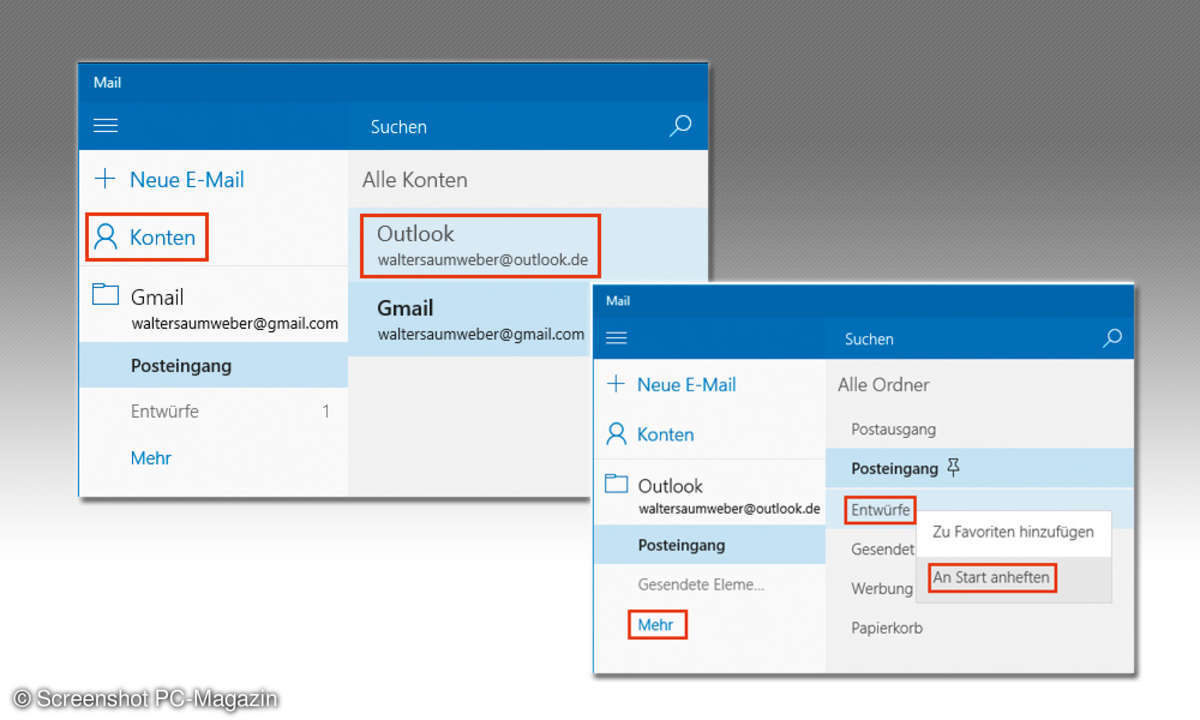Click person icon beside Konten, back window

105,237
